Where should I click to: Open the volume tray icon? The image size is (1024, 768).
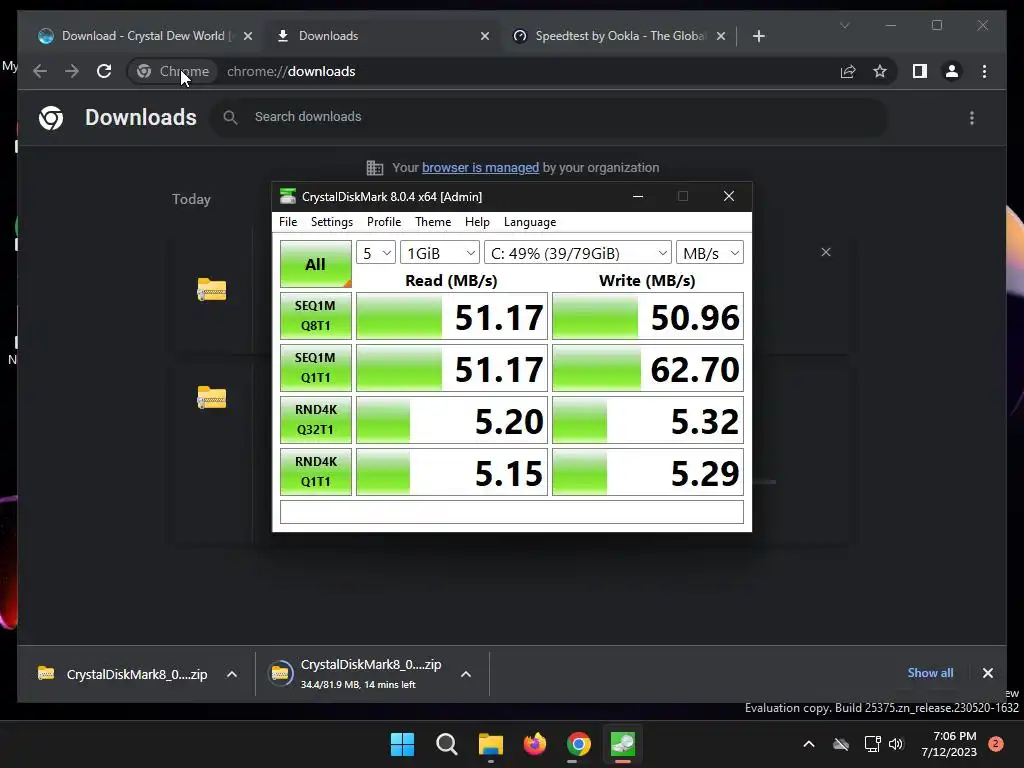(896, 744)
